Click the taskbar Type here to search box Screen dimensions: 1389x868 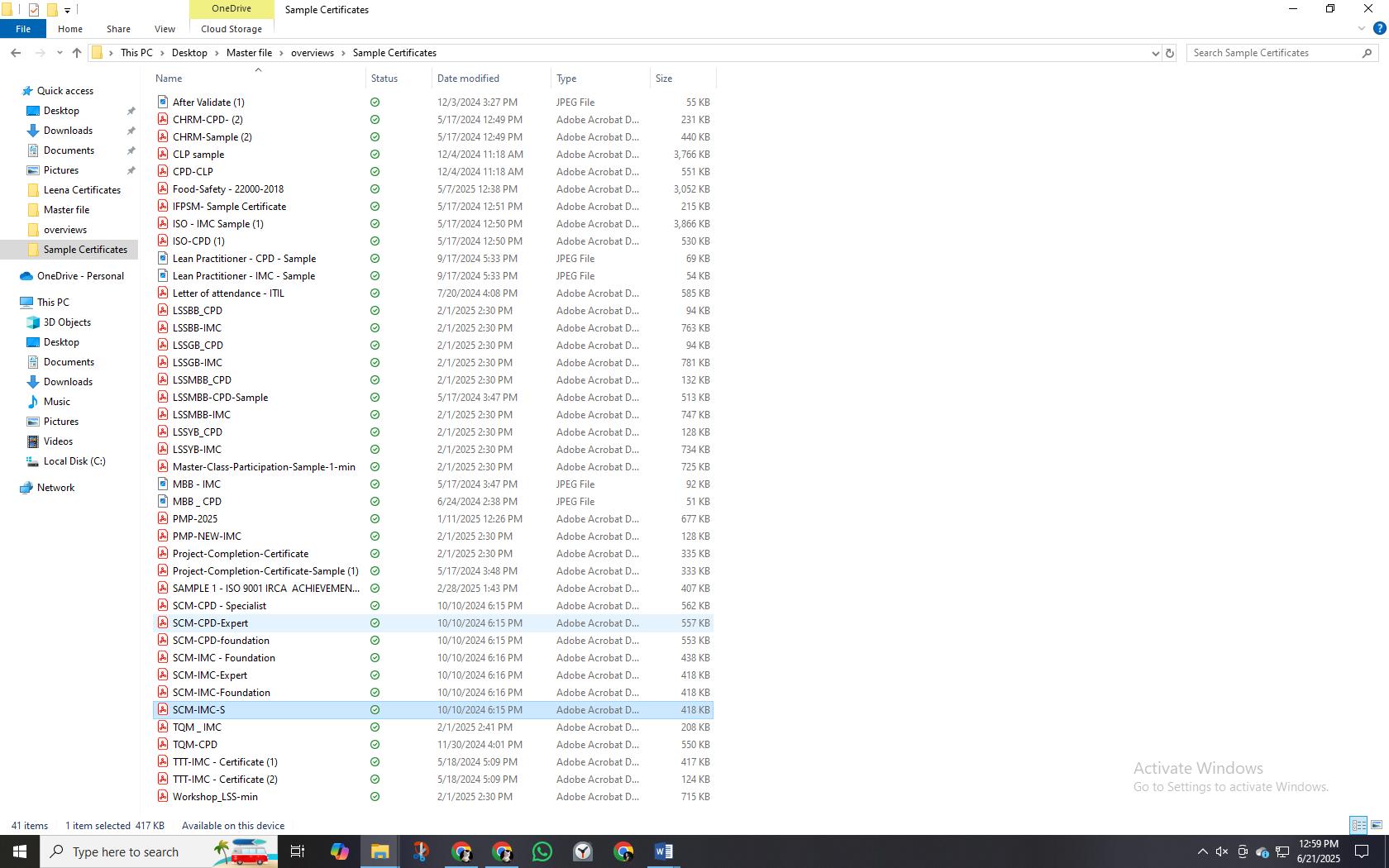(159, 851)
